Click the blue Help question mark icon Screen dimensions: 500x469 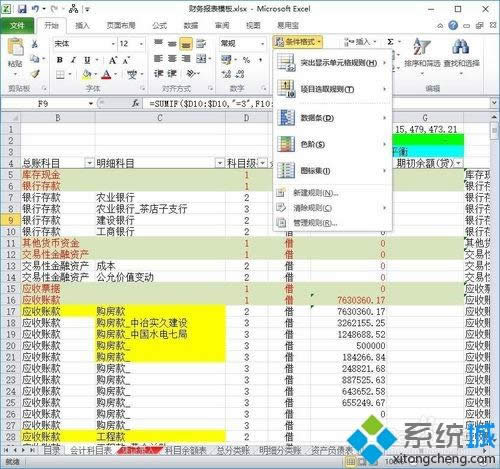453,25
